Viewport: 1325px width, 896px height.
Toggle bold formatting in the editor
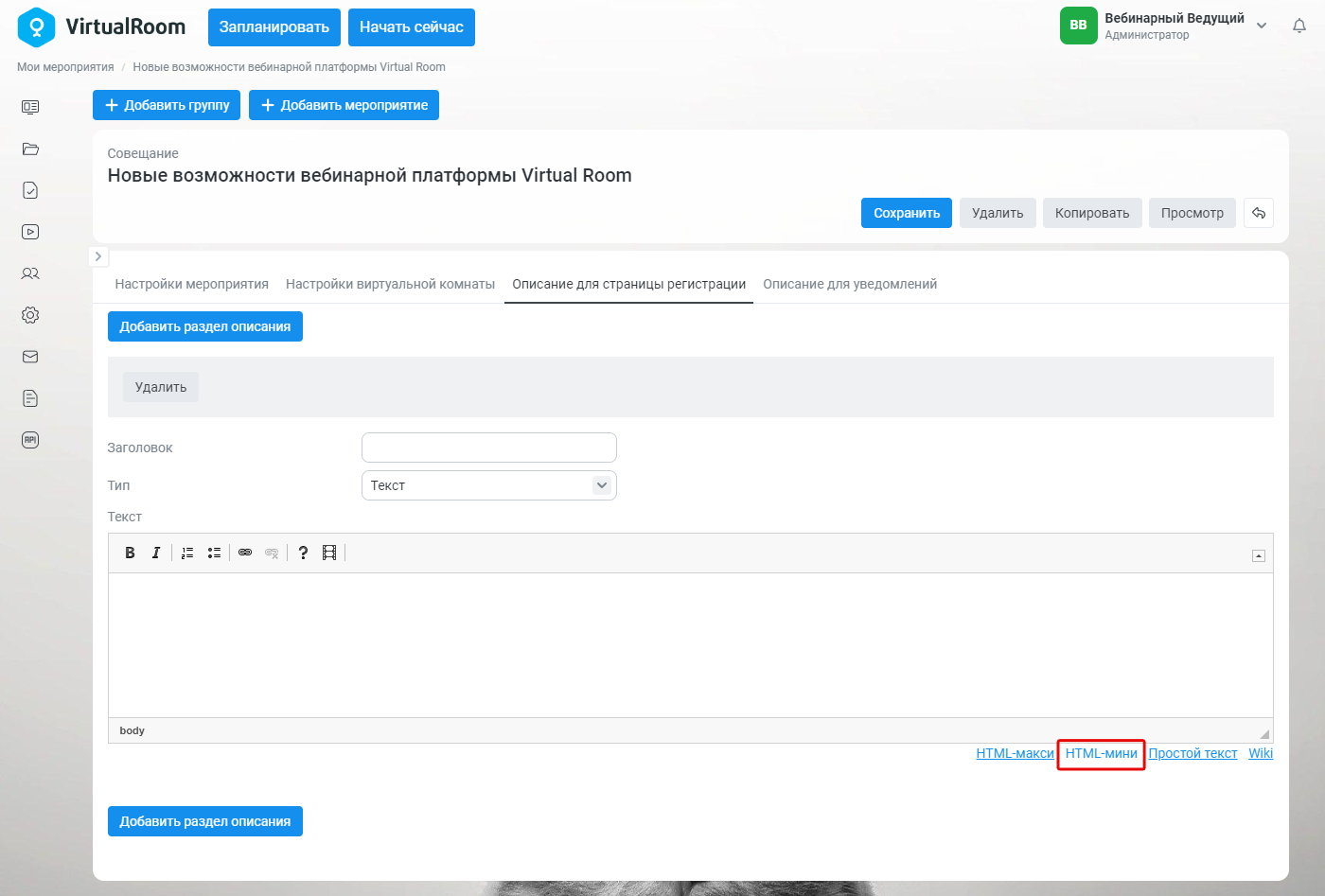tap(130, 553)
